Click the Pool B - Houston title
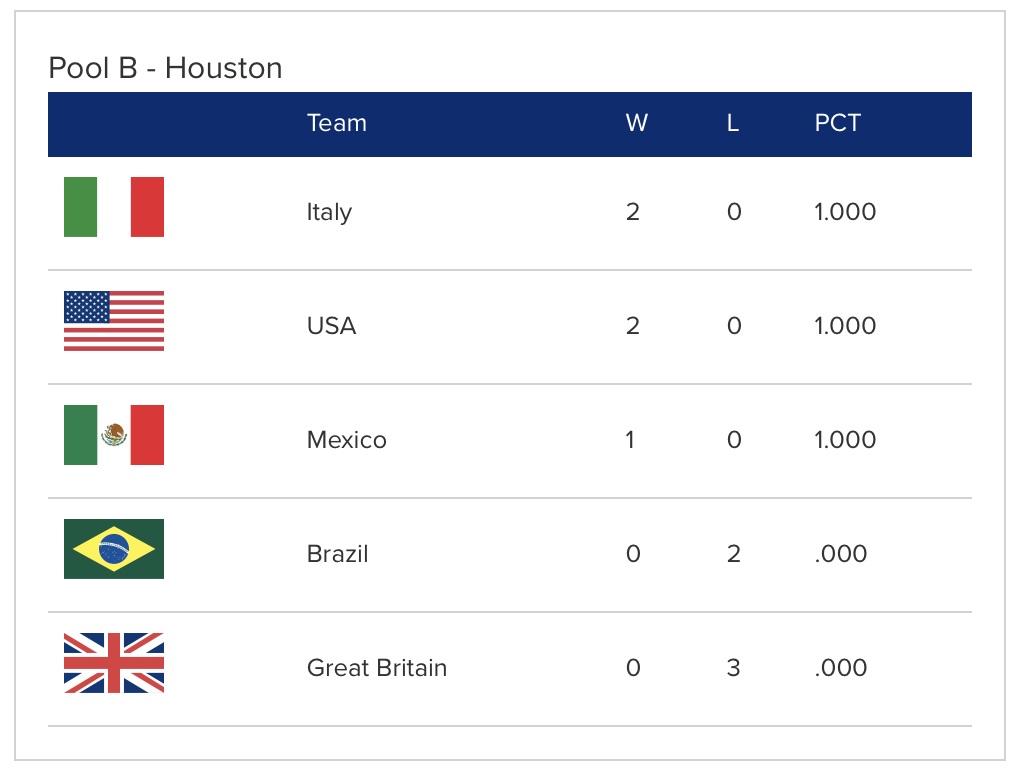Screen dimensions: 1017x777 [165, 68]
